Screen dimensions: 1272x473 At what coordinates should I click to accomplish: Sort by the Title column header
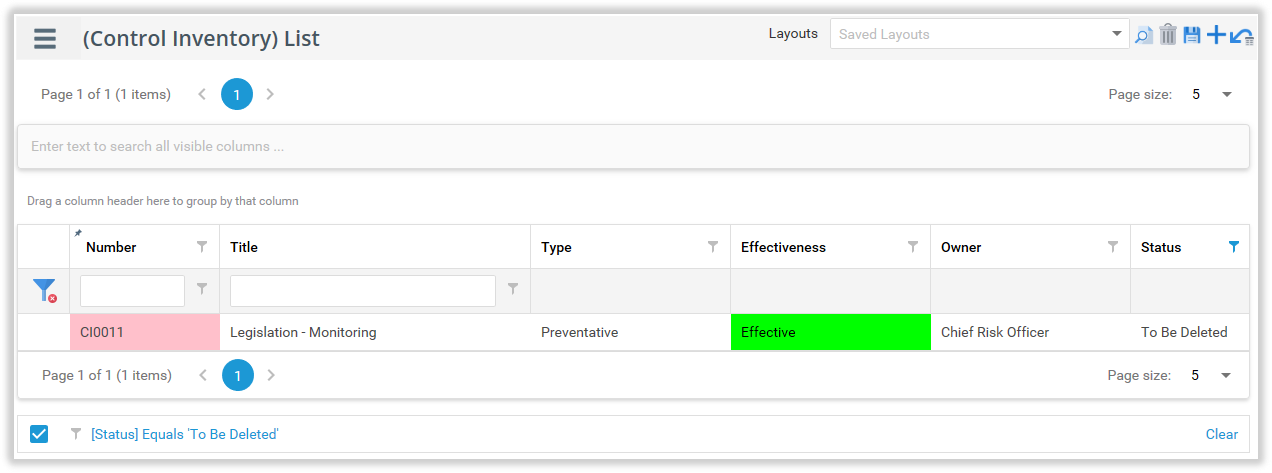coord(244,247)
